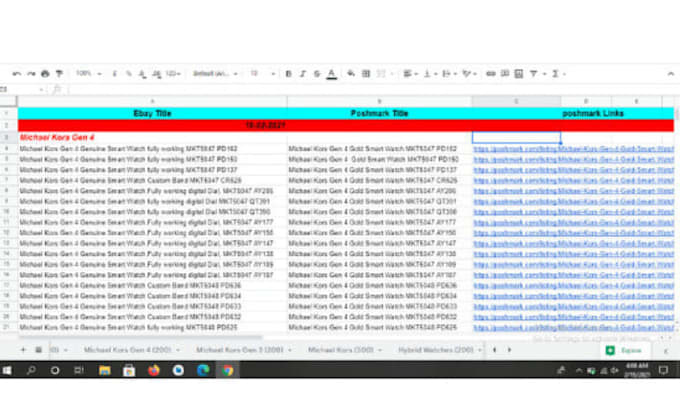680x411 pixels.
Task: Open the Poshmark link in row 10
Action: point(573,212)
